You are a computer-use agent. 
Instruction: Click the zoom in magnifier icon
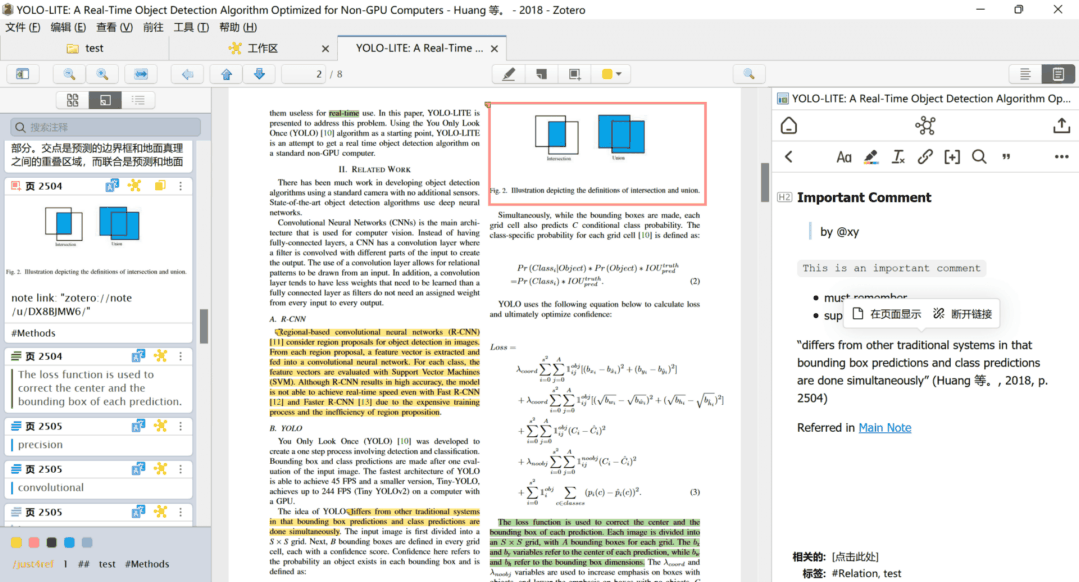click(x=102, y=74)
